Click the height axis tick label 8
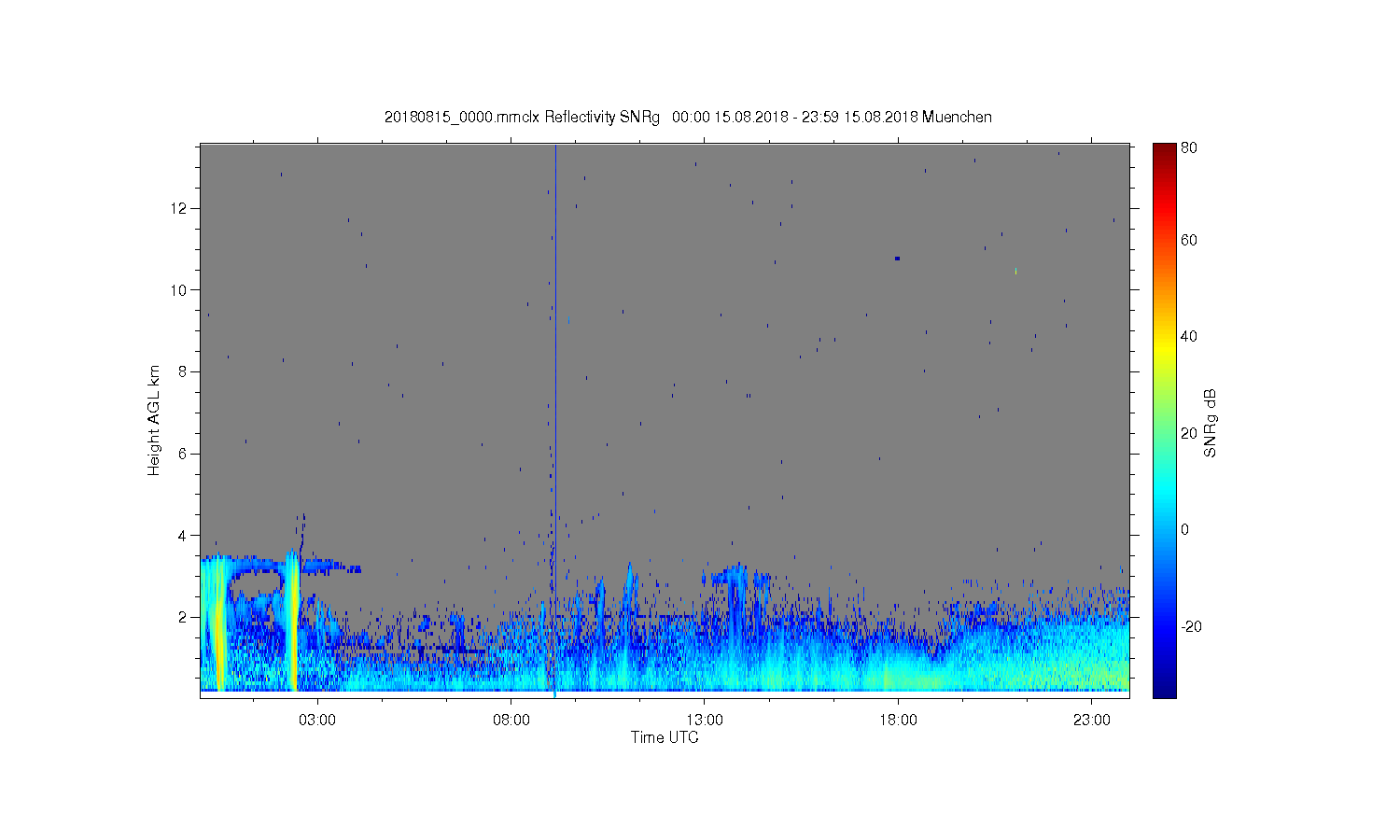The width and height of the screenshot is (1400, 840). click(183, 371)
